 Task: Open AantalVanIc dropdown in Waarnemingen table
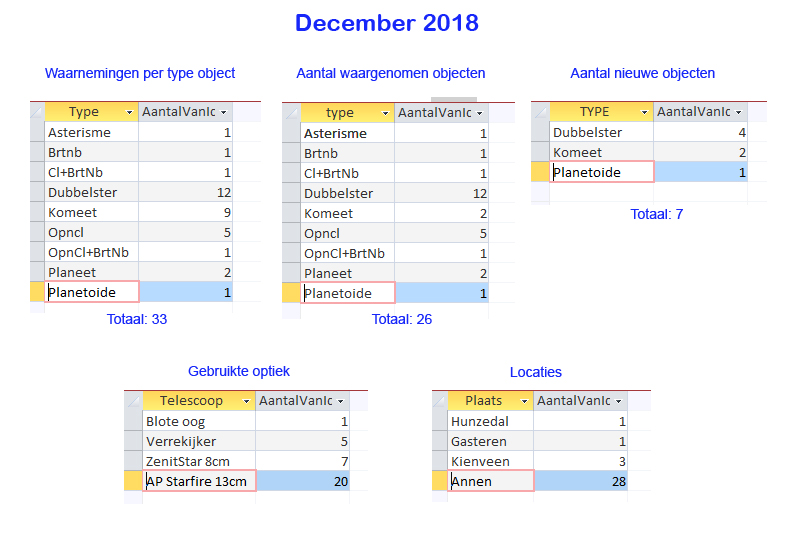click(223, 112)
